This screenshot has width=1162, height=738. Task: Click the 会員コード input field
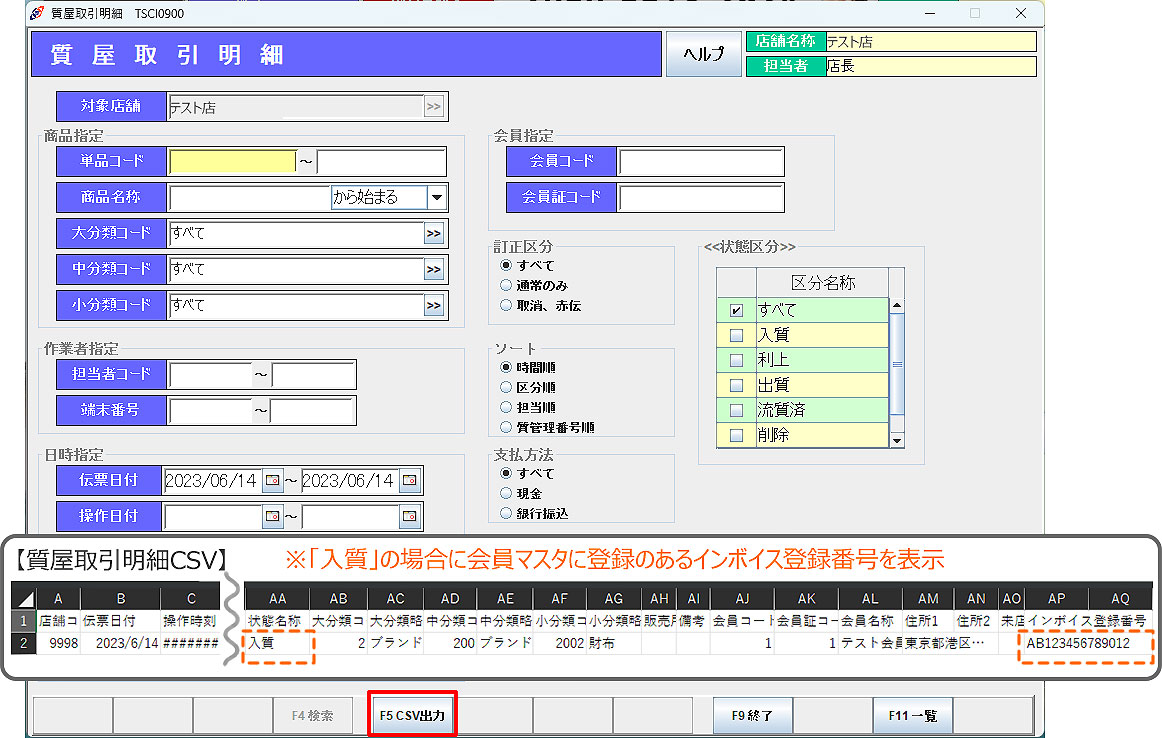(x=701, y=161)
